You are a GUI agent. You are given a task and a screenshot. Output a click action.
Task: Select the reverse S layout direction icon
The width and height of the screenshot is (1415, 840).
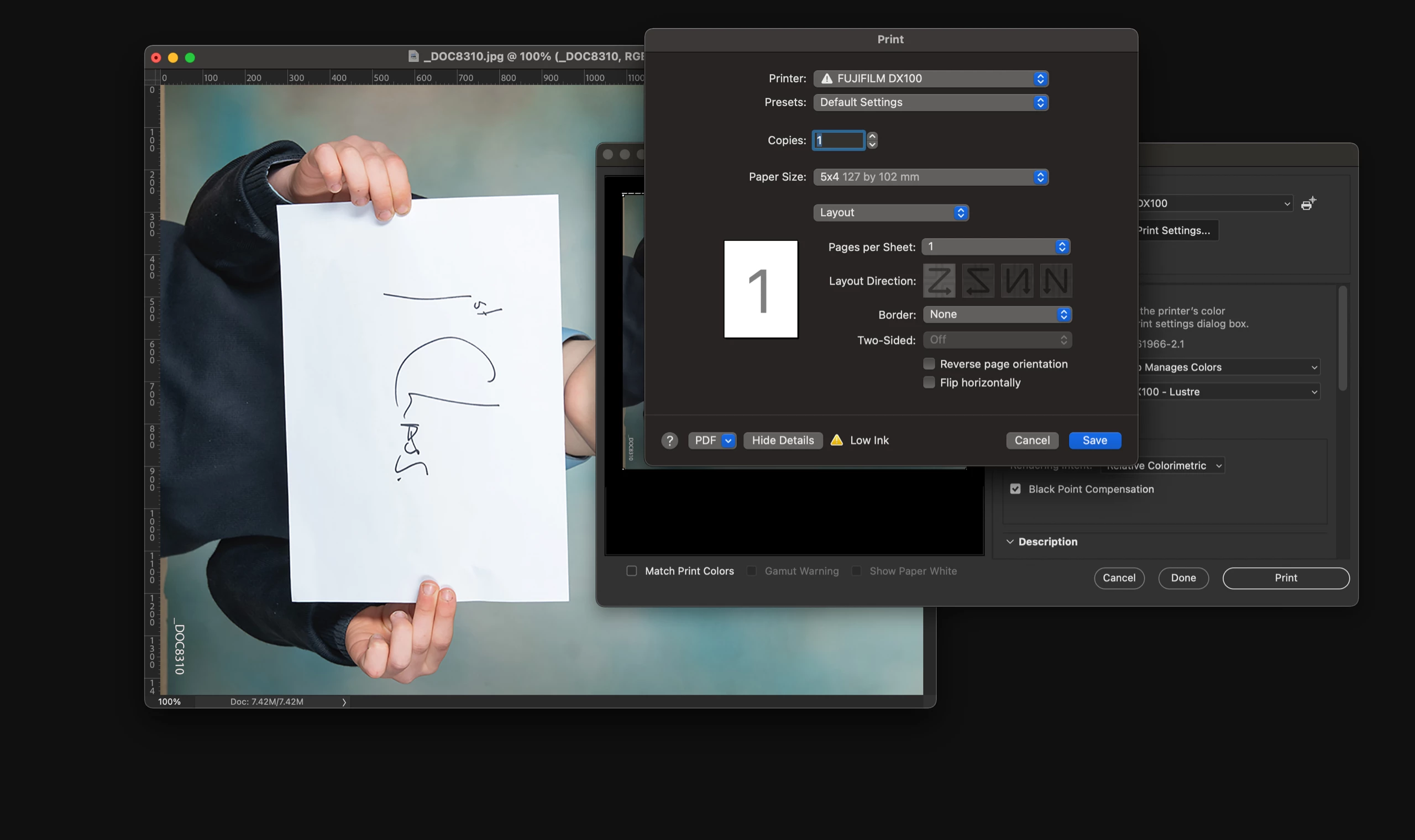click(977, 281)
